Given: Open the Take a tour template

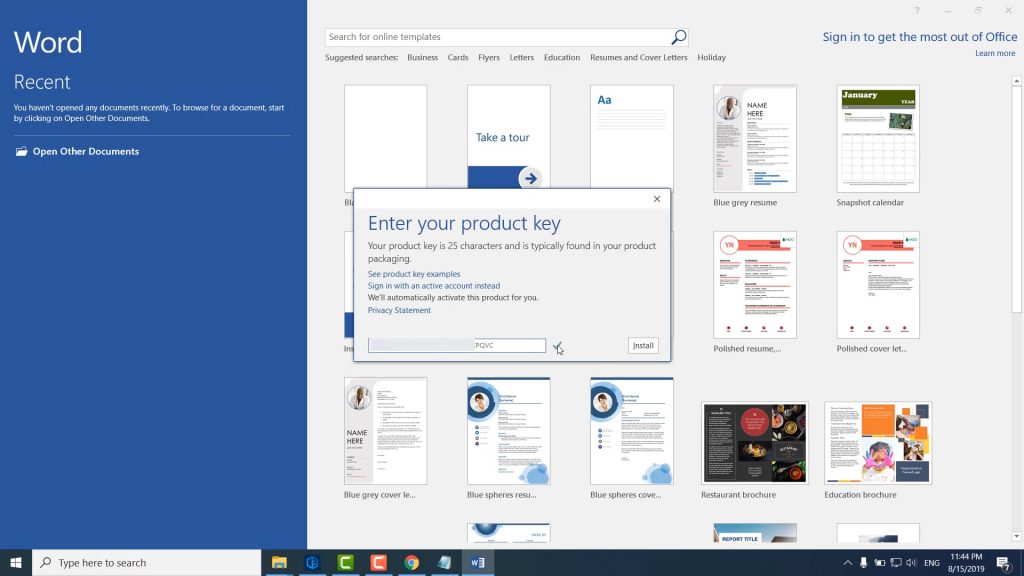Looking at the screenshot, I should tap(509, 136).
